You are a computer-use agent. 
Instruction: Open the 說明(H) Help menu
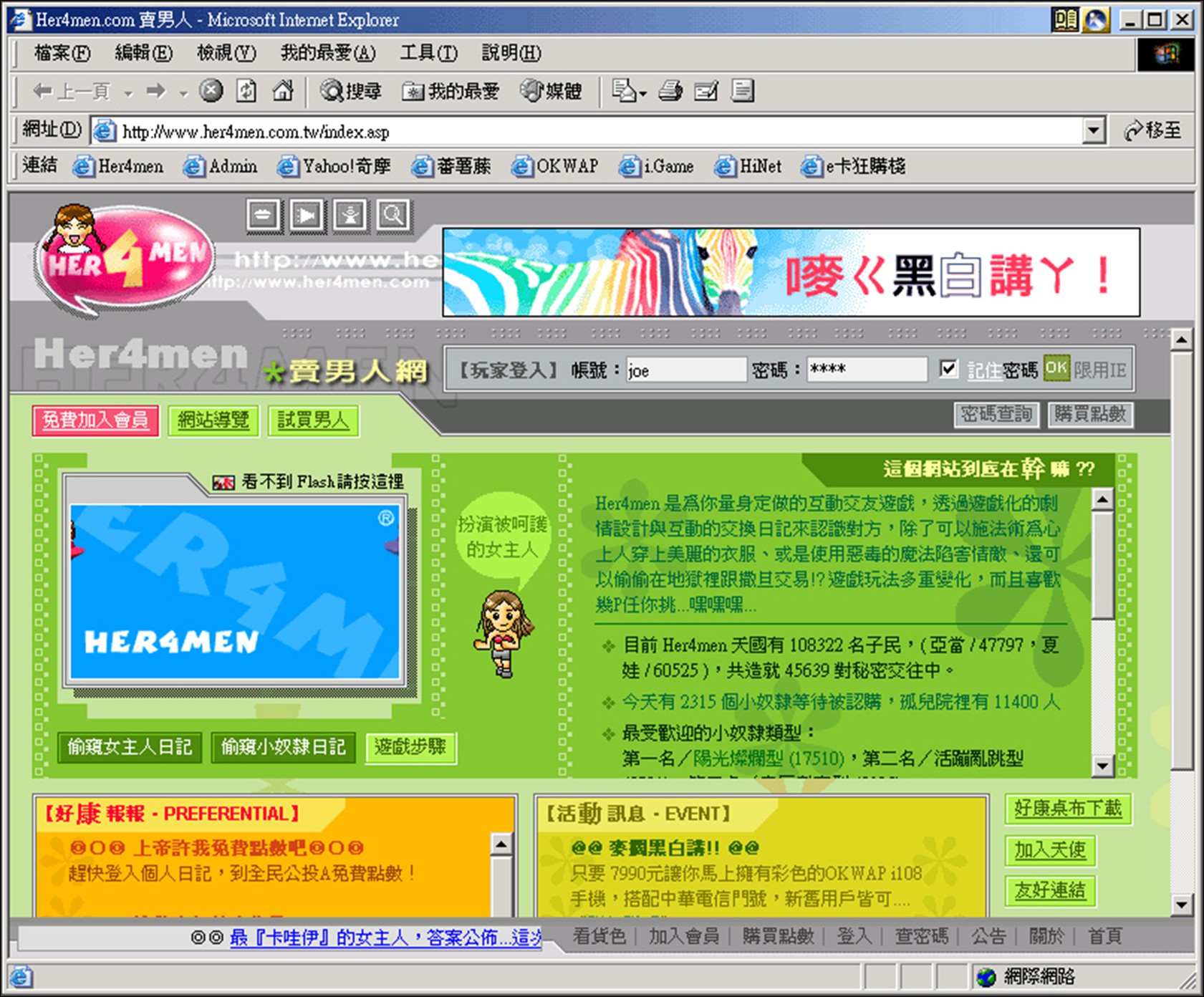(x=511, y=52)
